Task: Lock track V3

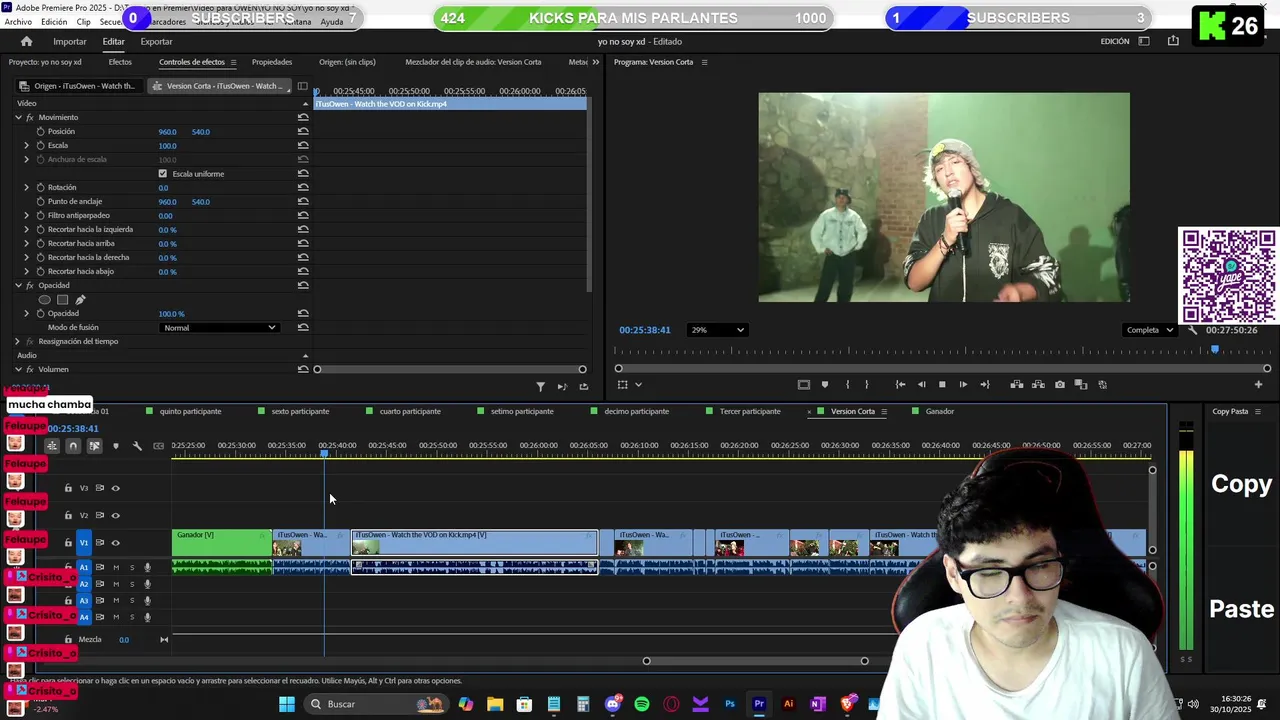Action: tap(68, 488)
